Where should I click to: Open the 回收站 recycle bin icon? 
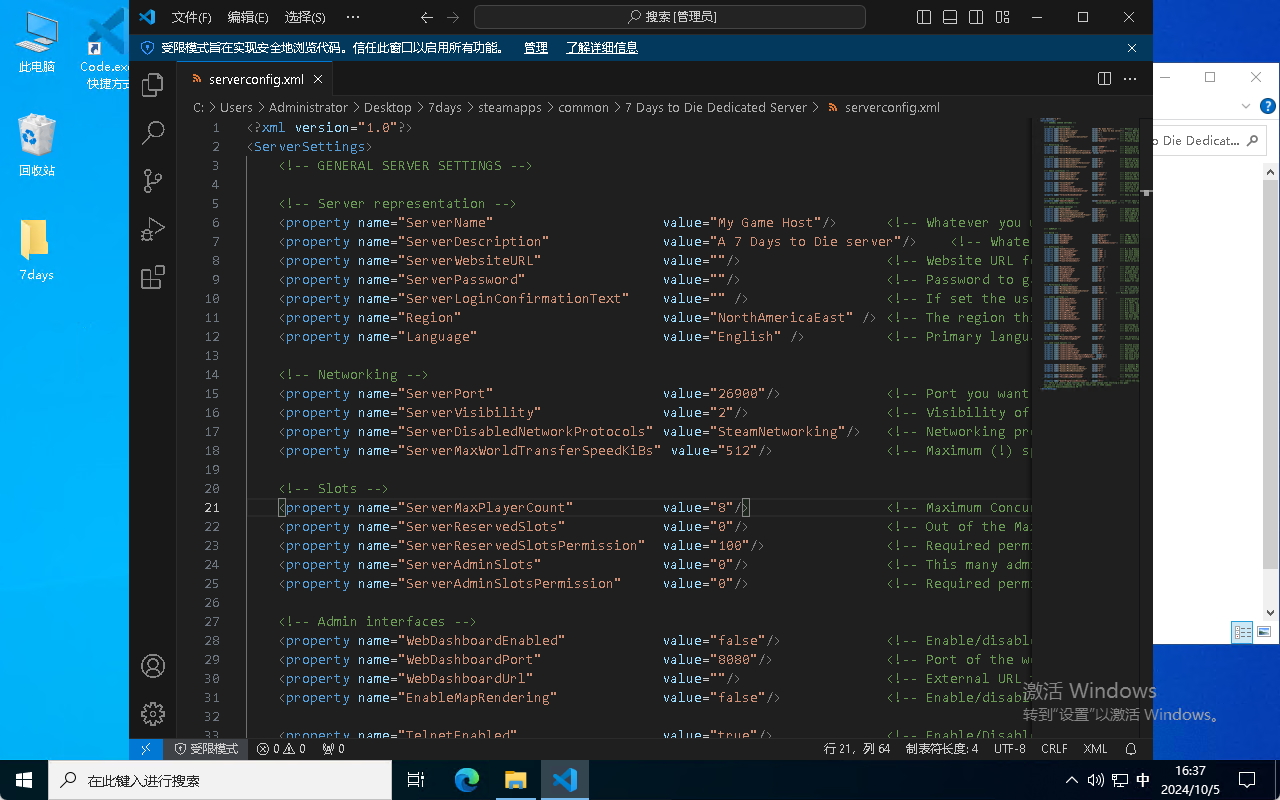(37, 145)
